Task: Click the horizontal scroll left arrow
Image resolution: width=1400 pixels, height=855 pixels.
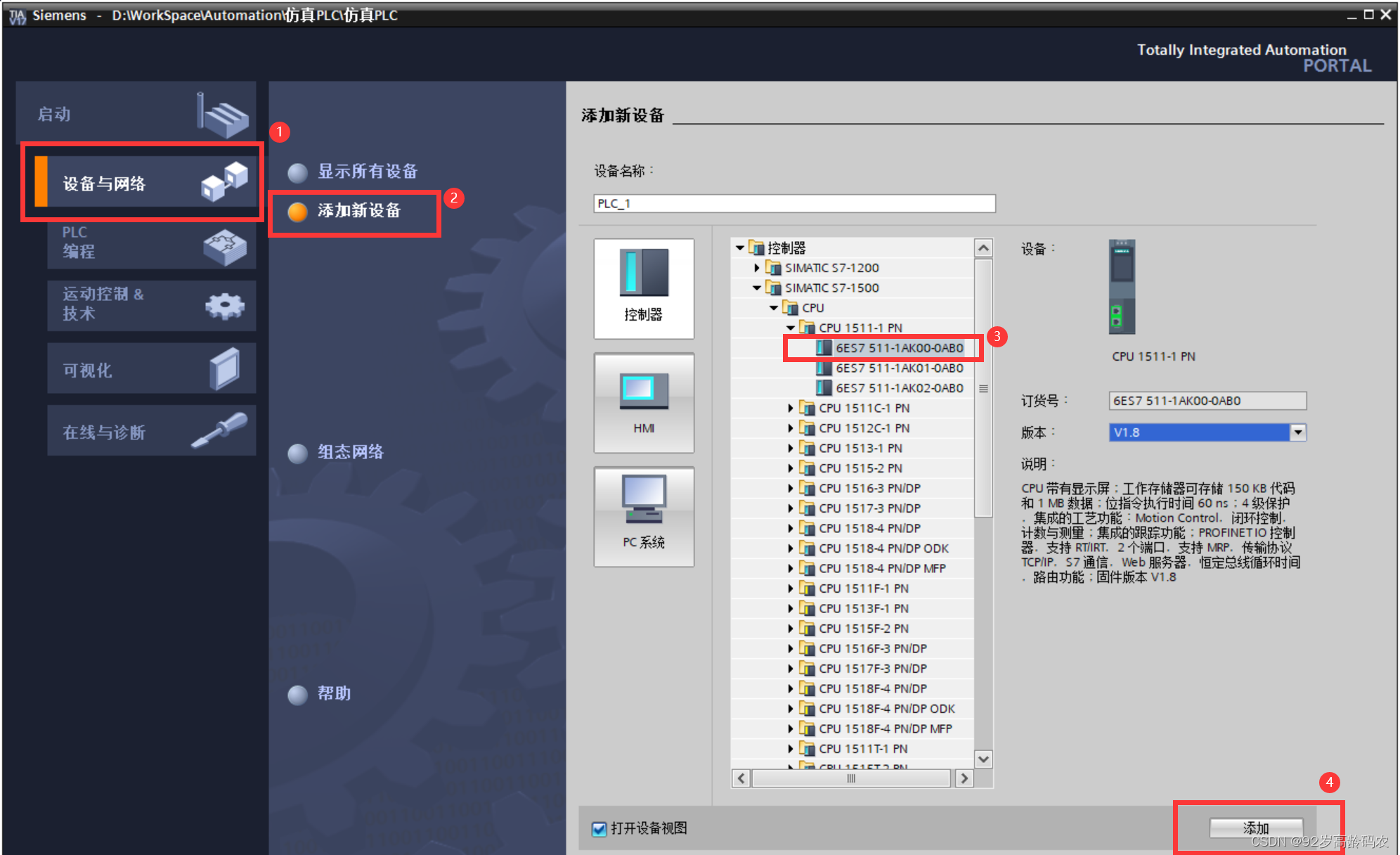Action: [x=741, y=778]
